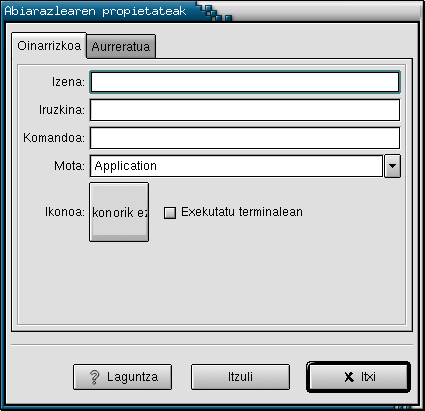425x411 pixels.
Task: Click the X icon on Itxi button
Action: pos(349,377)
